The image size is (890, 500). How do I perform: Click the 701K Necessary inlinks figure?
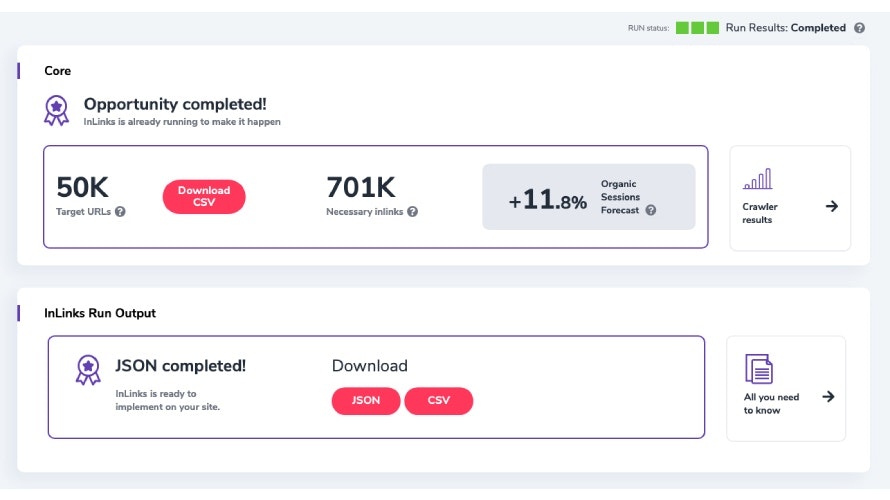[x=361, y=188]
